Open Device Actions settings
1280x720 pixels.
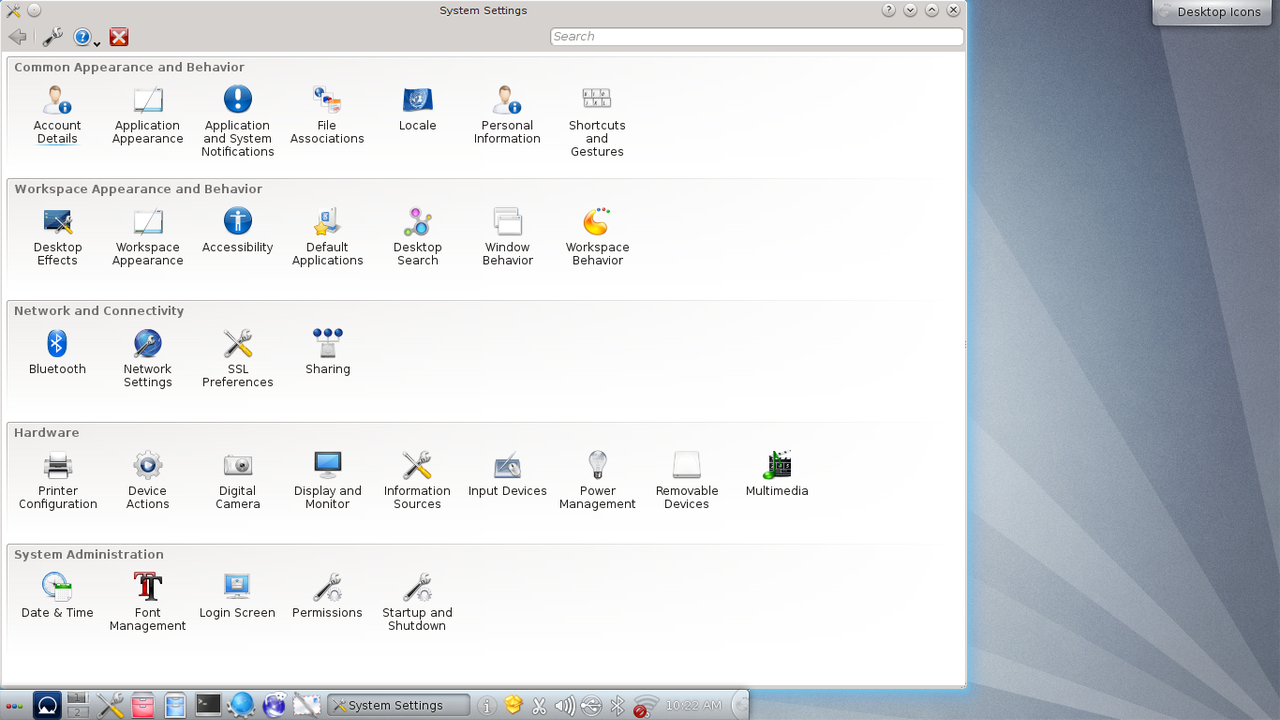(x=147, y=481)
